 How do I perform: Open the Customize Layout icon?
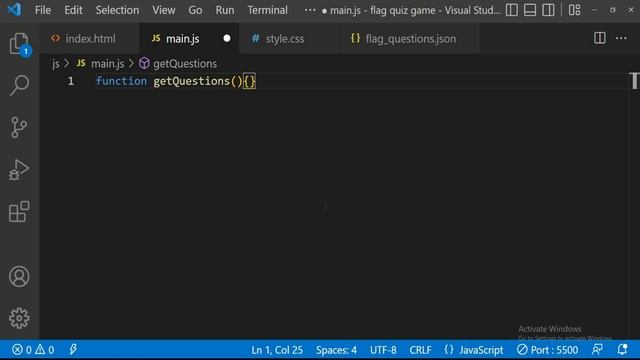tap(575, 10)
